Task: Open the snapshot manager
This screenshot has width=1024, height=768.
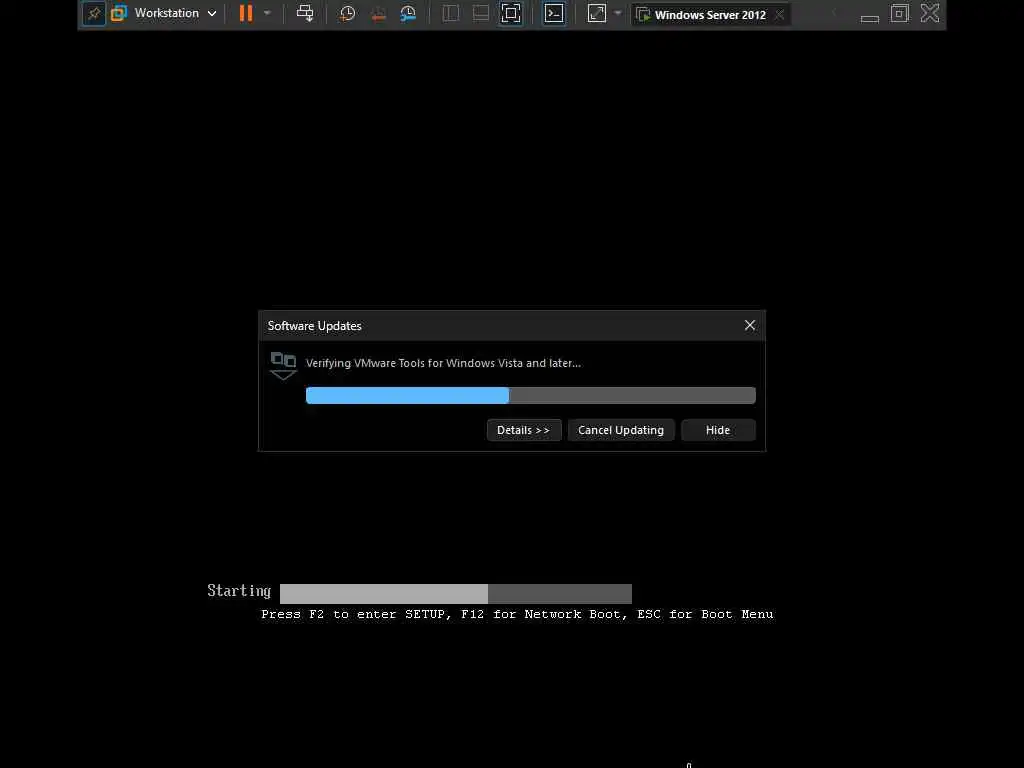Action: 408,13
